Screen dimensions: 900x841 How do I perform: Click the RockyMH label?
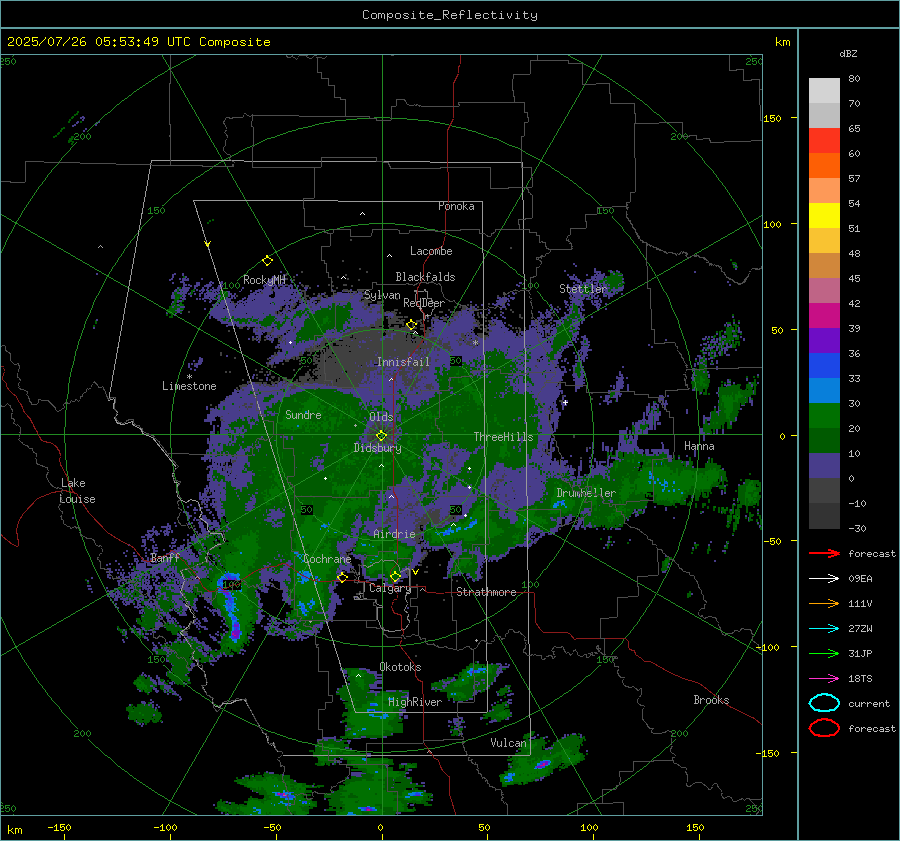[264, 280]
